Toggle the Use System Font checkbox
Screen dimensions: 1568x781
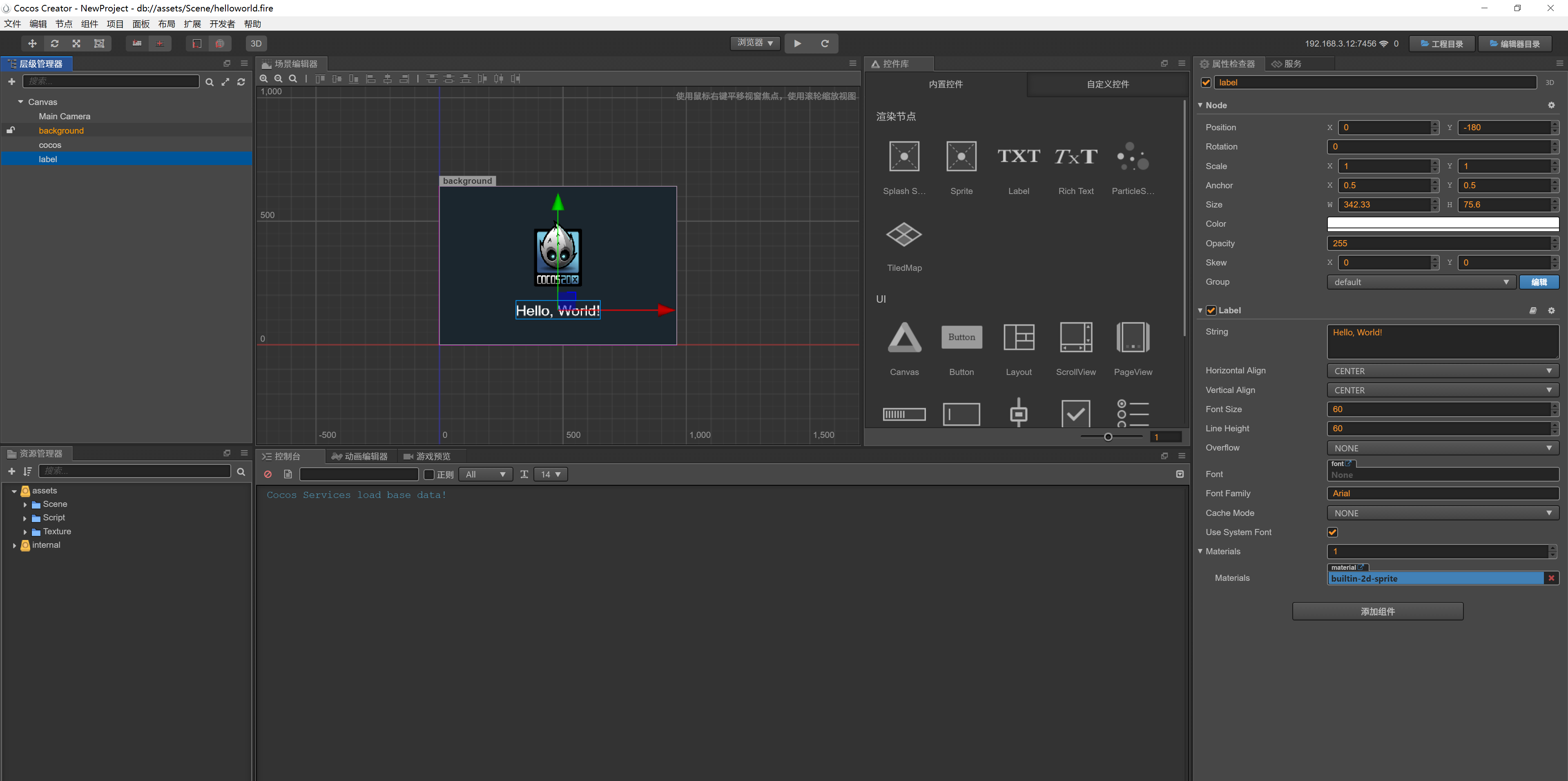(x=1332, y=532)
